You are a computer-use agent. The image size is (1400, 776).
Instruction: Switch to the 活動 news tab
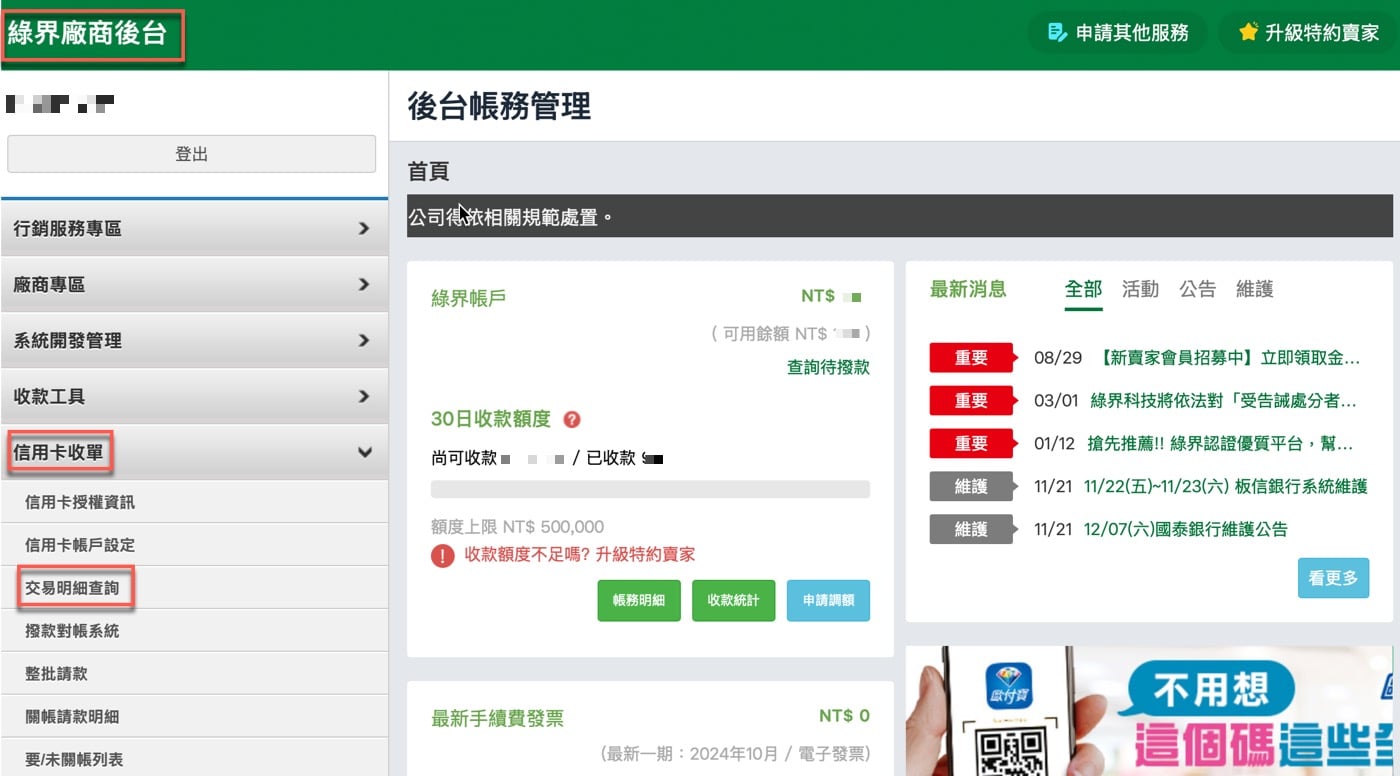coord(1140,289)
